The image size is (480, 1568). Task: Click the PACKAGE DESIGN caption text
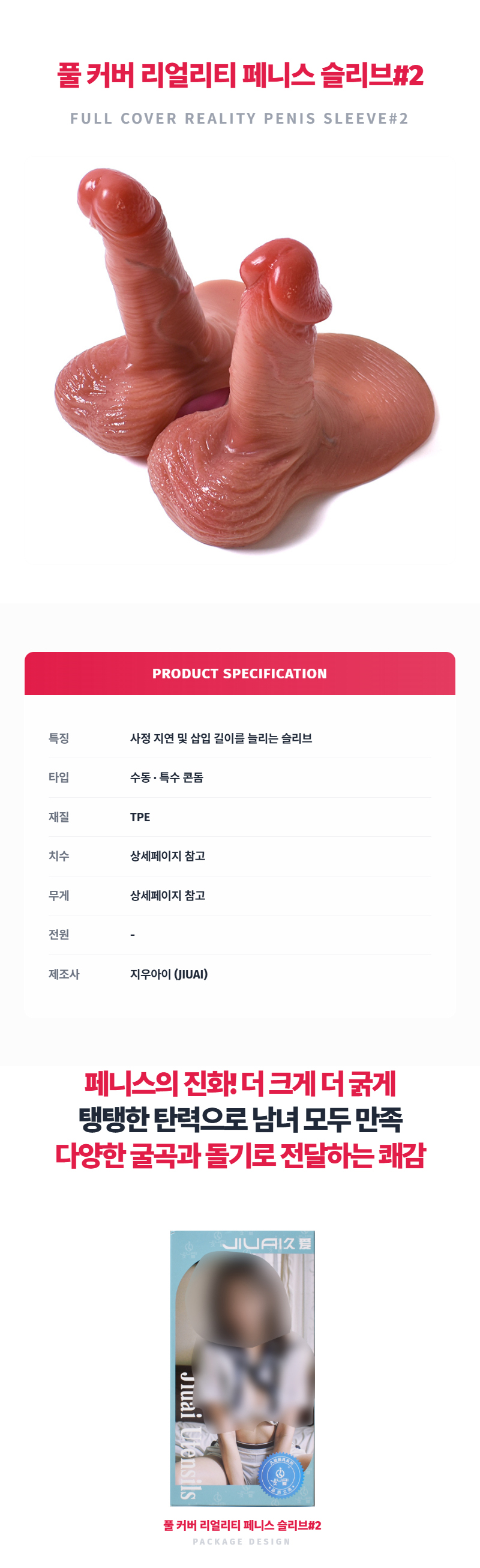[x=242, y=1542]
